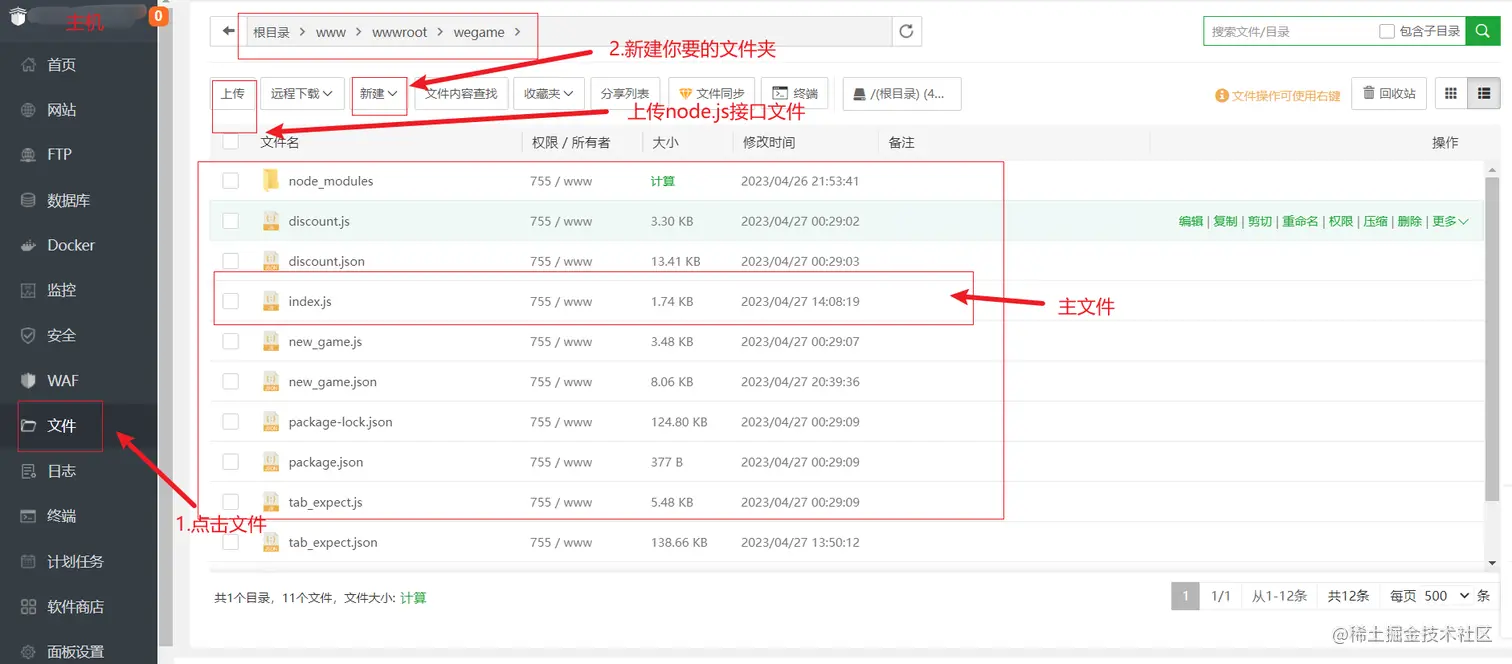Image resolution: width=1512 pixels, height=664 pixels.
Task: Click the file search input field
Action: [x=1289, y=31]
